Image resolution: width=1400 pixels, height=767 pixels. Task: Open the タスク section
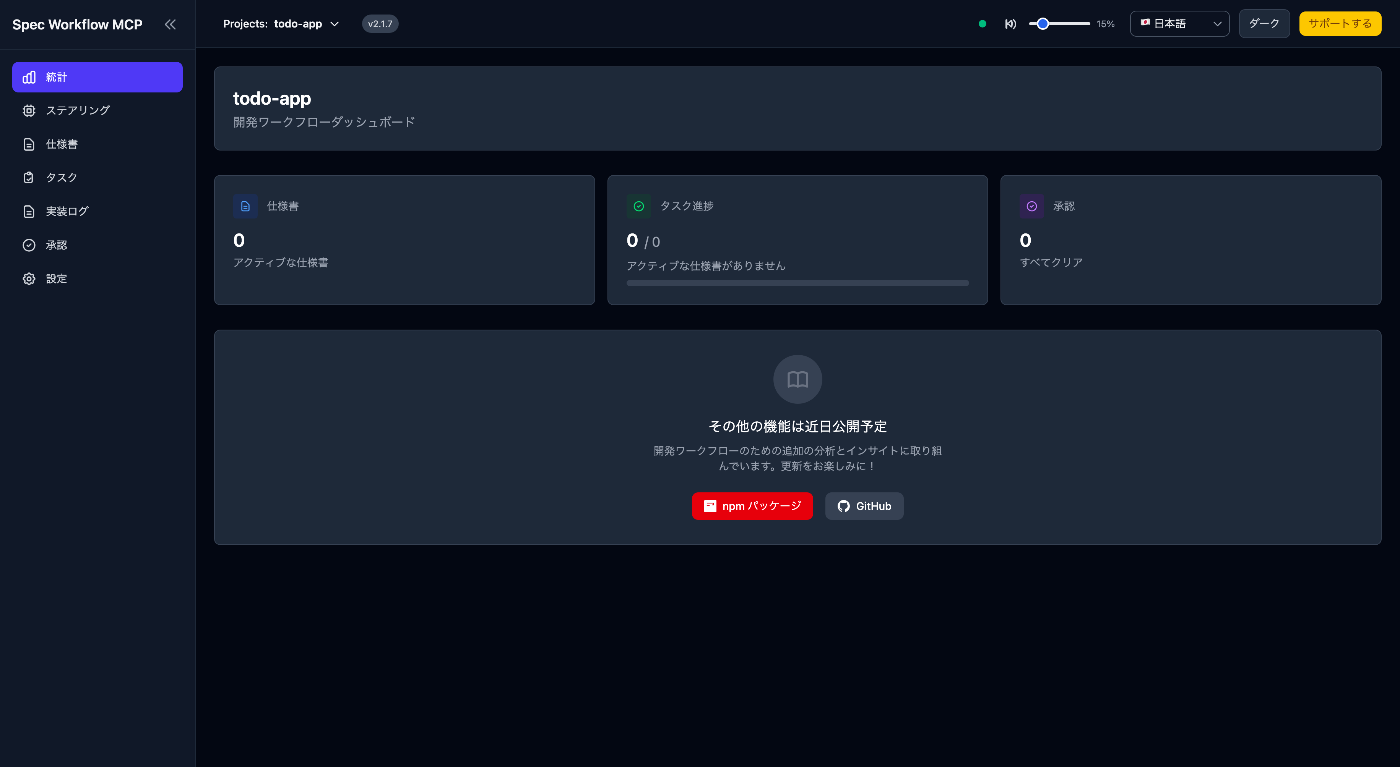click(97, 178)
